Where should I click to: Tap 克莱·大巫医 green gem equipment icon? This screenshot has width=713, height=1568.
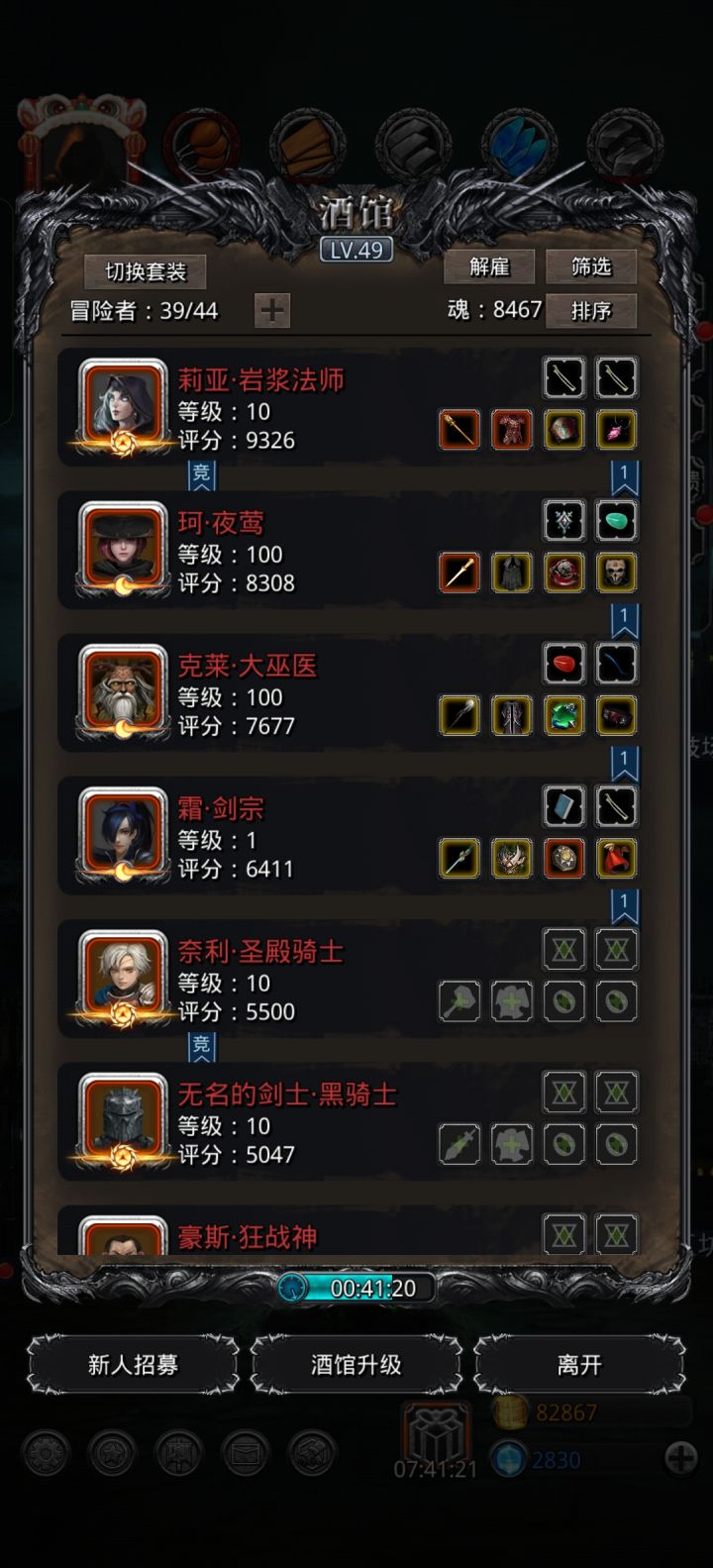pos(563,715)
